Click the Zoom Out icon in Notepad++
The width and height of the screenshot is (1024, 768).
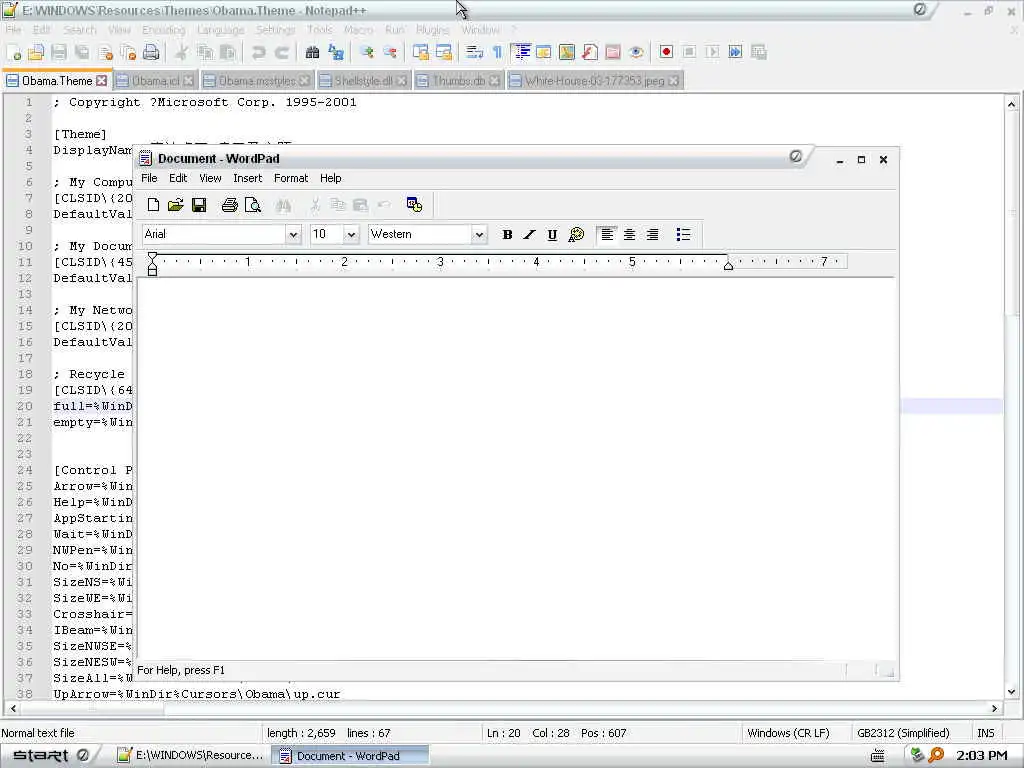click(x=390, y=52)
